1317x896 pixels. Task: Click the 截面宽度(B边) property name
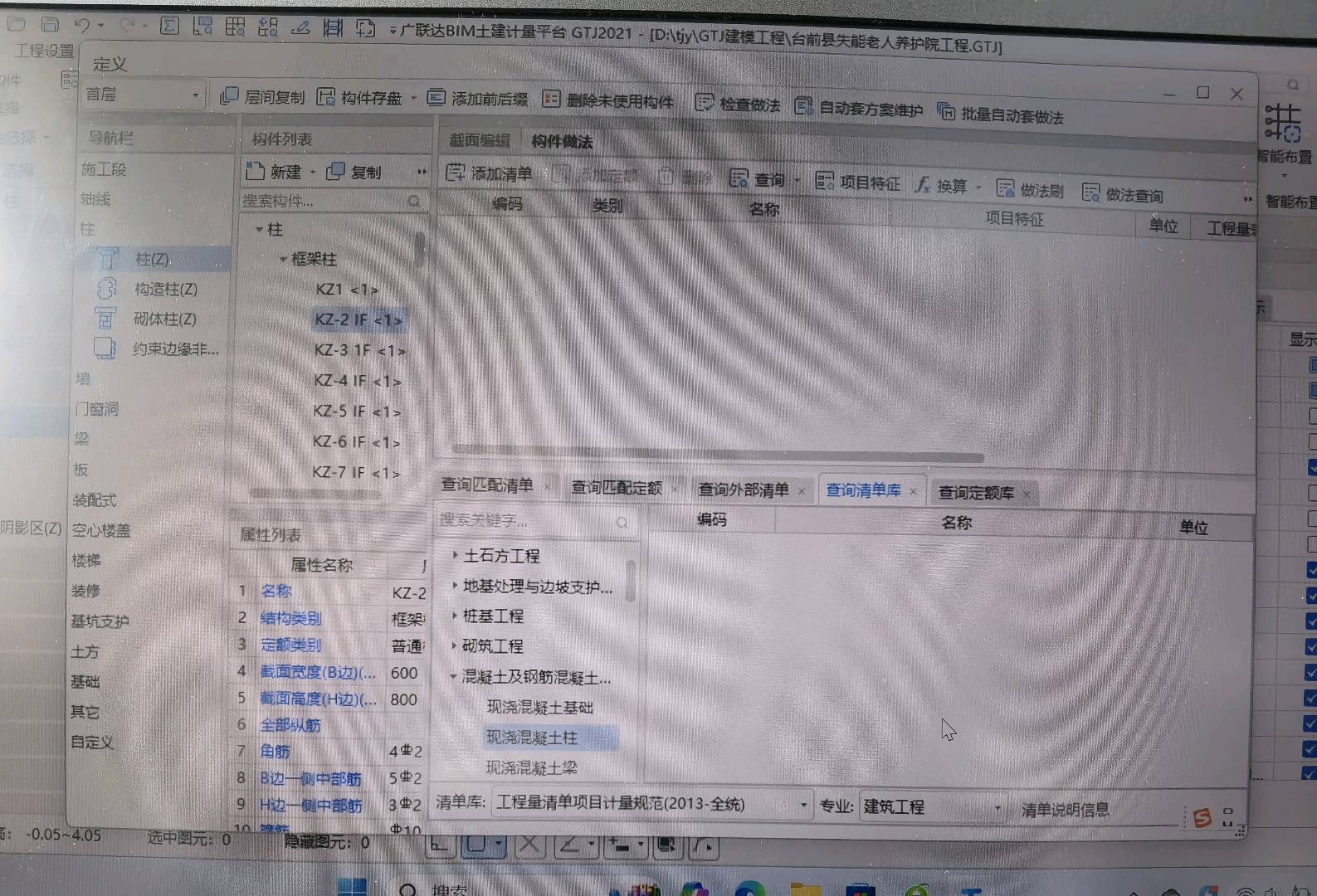click(x=318, y=672)
